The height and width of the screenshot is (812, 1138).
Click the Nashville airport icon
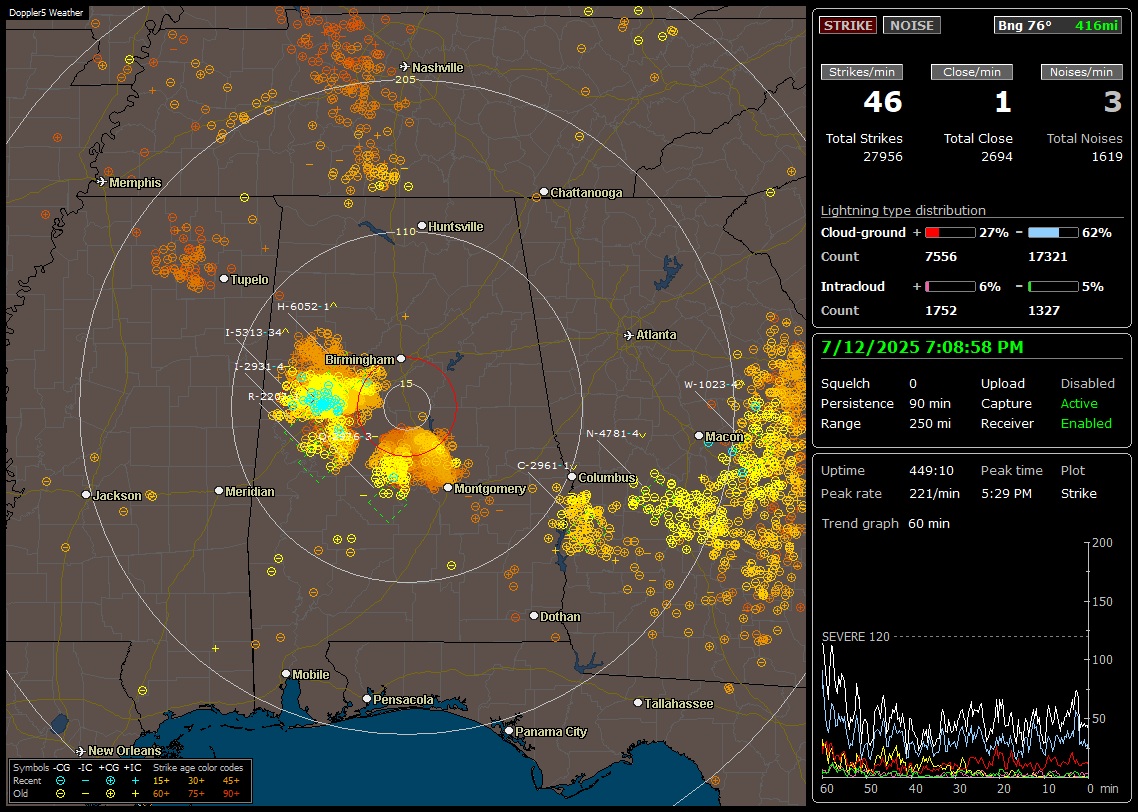click(x=405, y=67)
